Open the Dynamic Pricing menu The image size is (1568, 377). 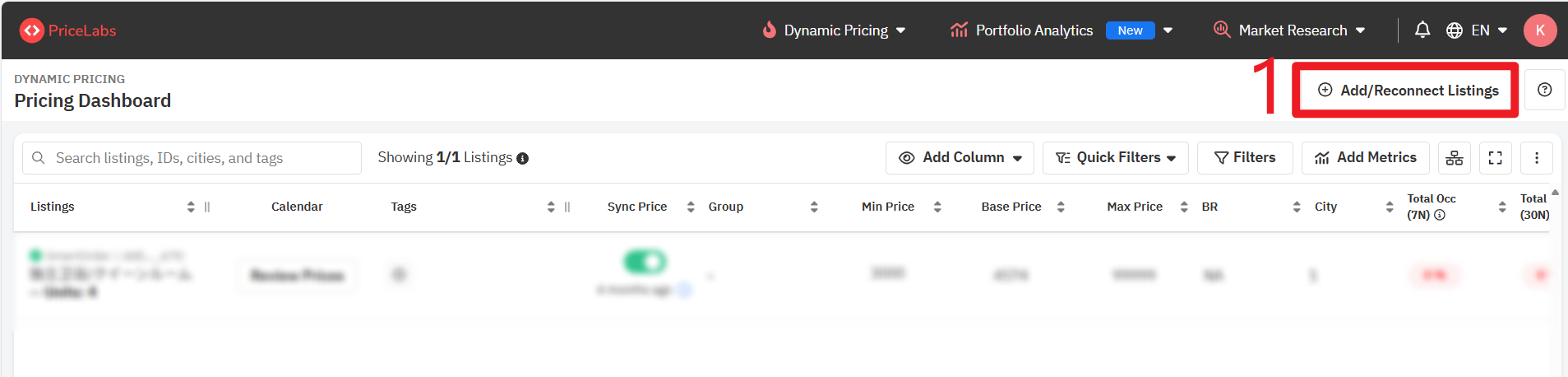(835, 30)
